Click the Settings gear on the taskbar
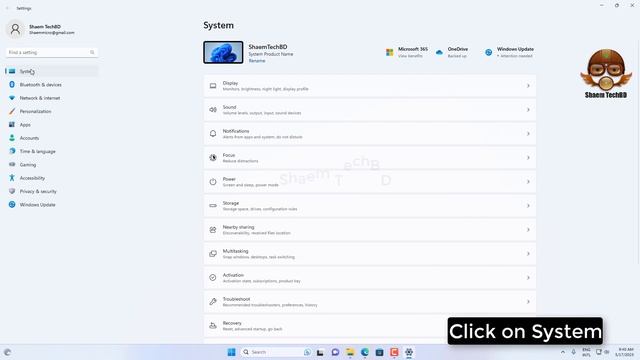 (x=409, y=352)
